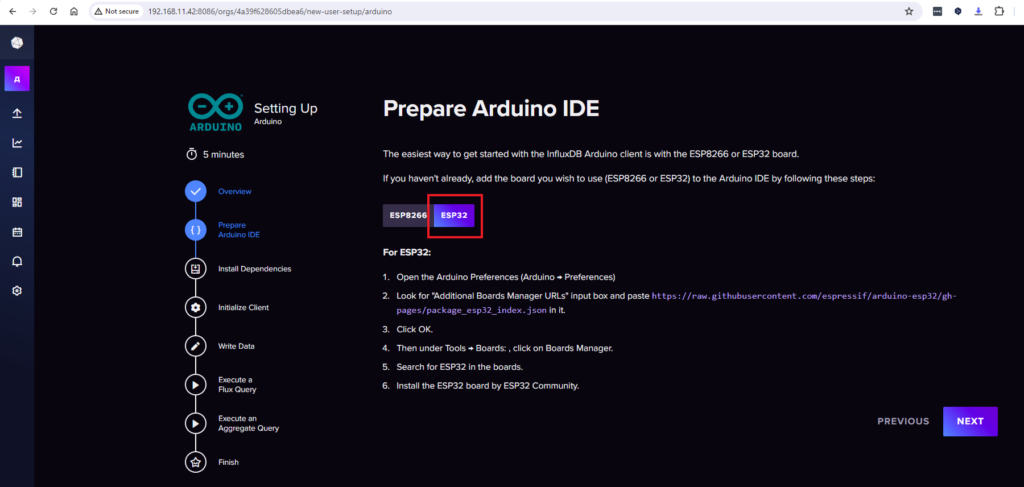Click the address bar URL

pyautogui.click(x=270, y=12)
